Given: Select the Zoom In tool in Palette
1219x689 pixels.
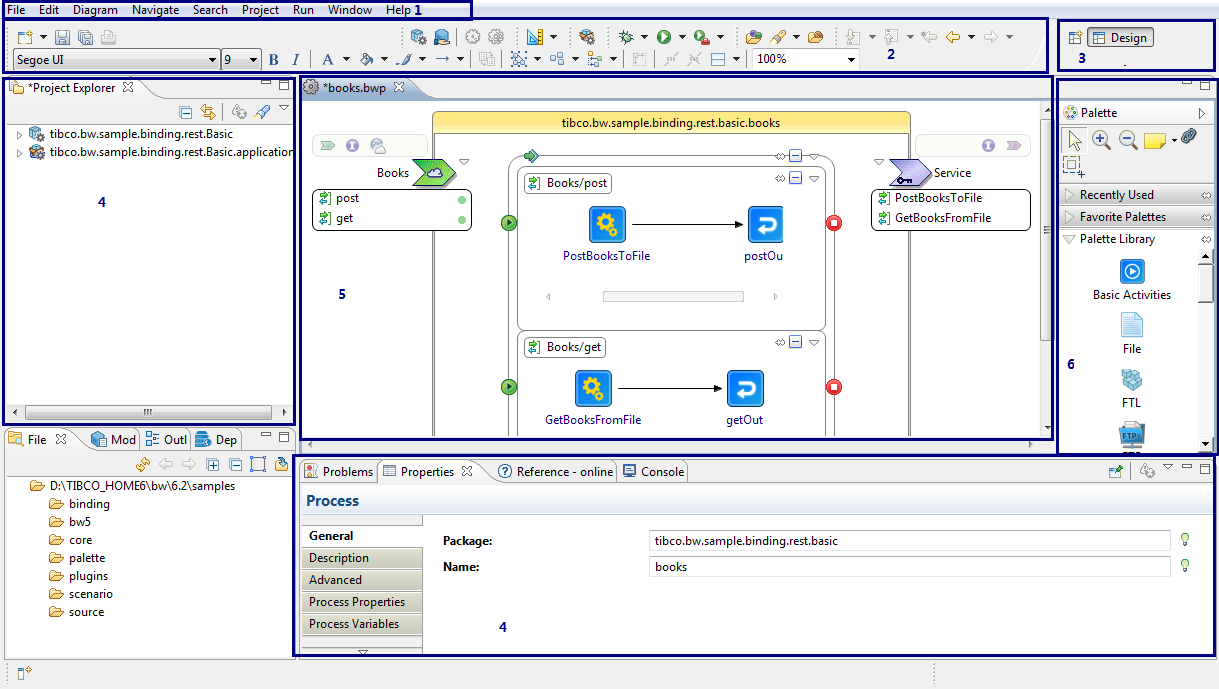Looking at the screenshot, I should [1101, 140].
